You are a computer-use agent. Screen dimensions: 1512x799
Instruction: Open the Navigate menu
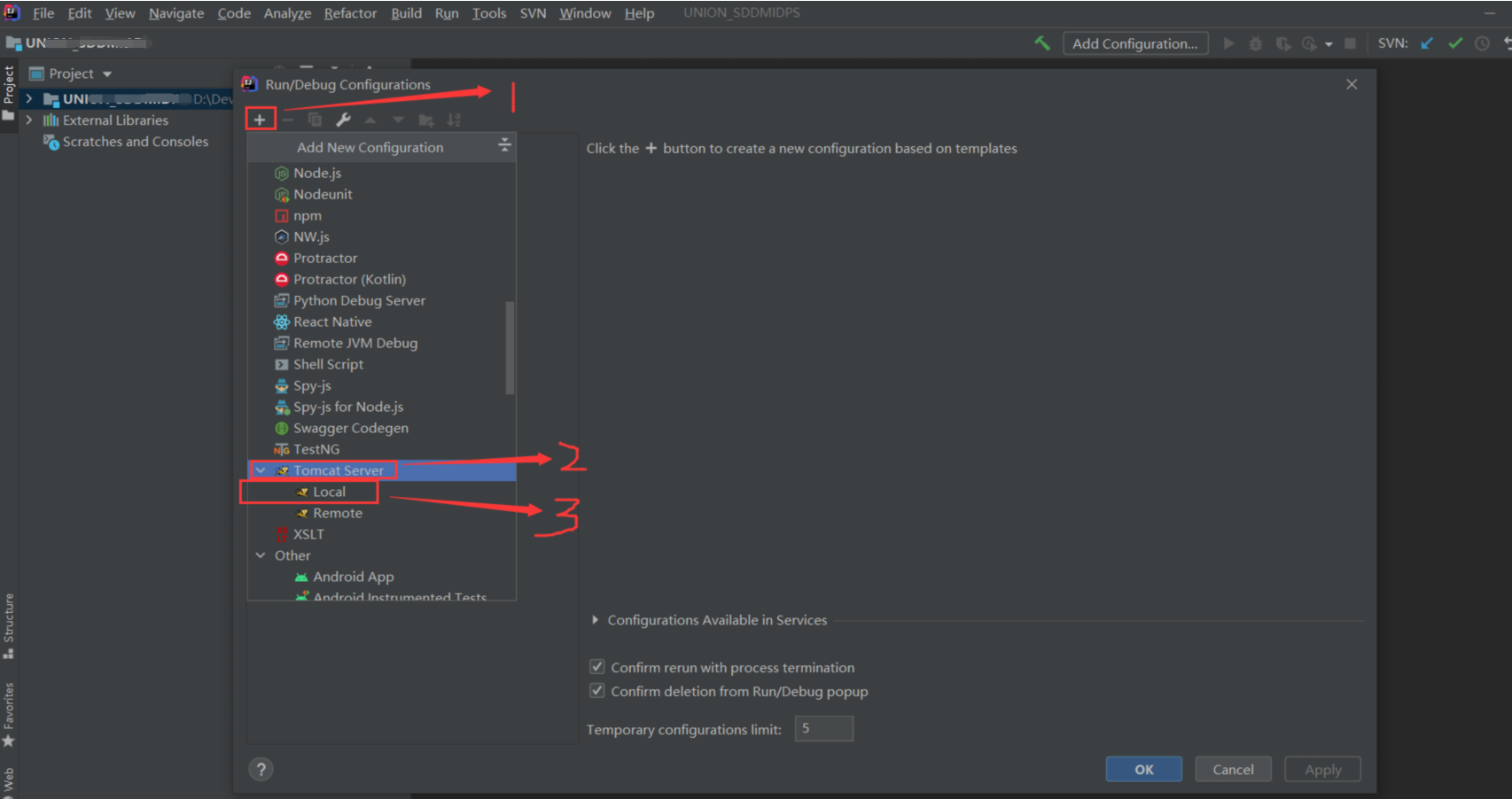point(176,13)
